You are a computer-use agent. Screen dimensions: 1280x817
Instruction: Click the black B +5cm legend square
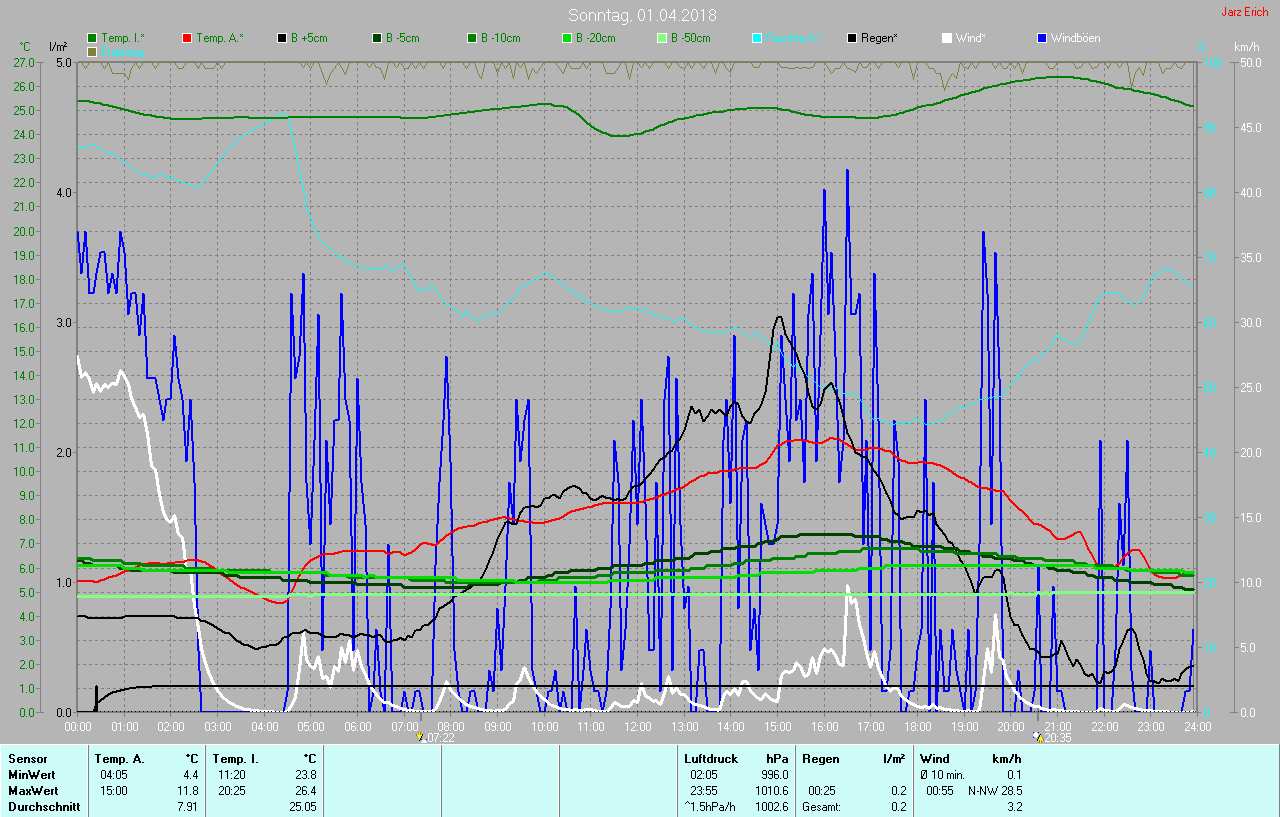coord(283,38)
